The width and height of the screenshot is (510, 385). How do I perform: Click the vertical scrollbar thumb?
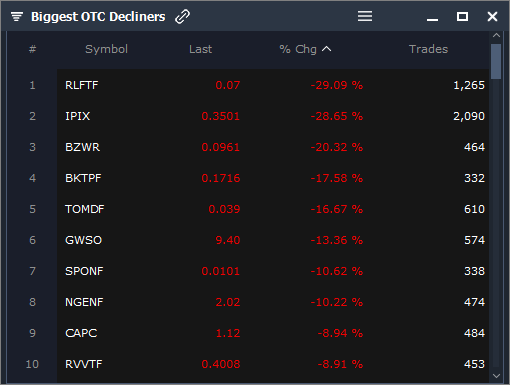tap(496, 61)
